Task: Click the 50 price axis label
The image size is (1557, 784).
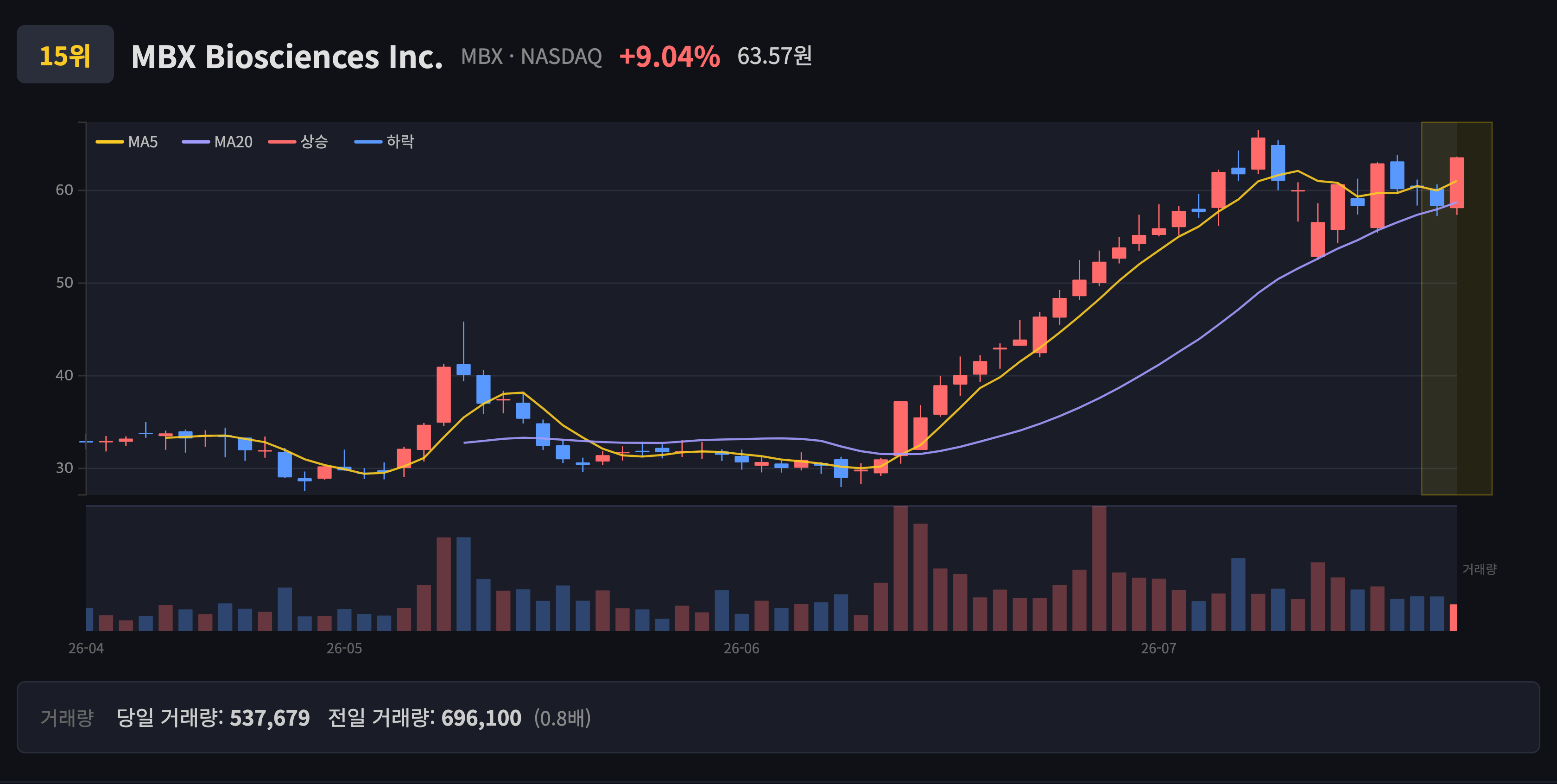Action: (64, 282)
